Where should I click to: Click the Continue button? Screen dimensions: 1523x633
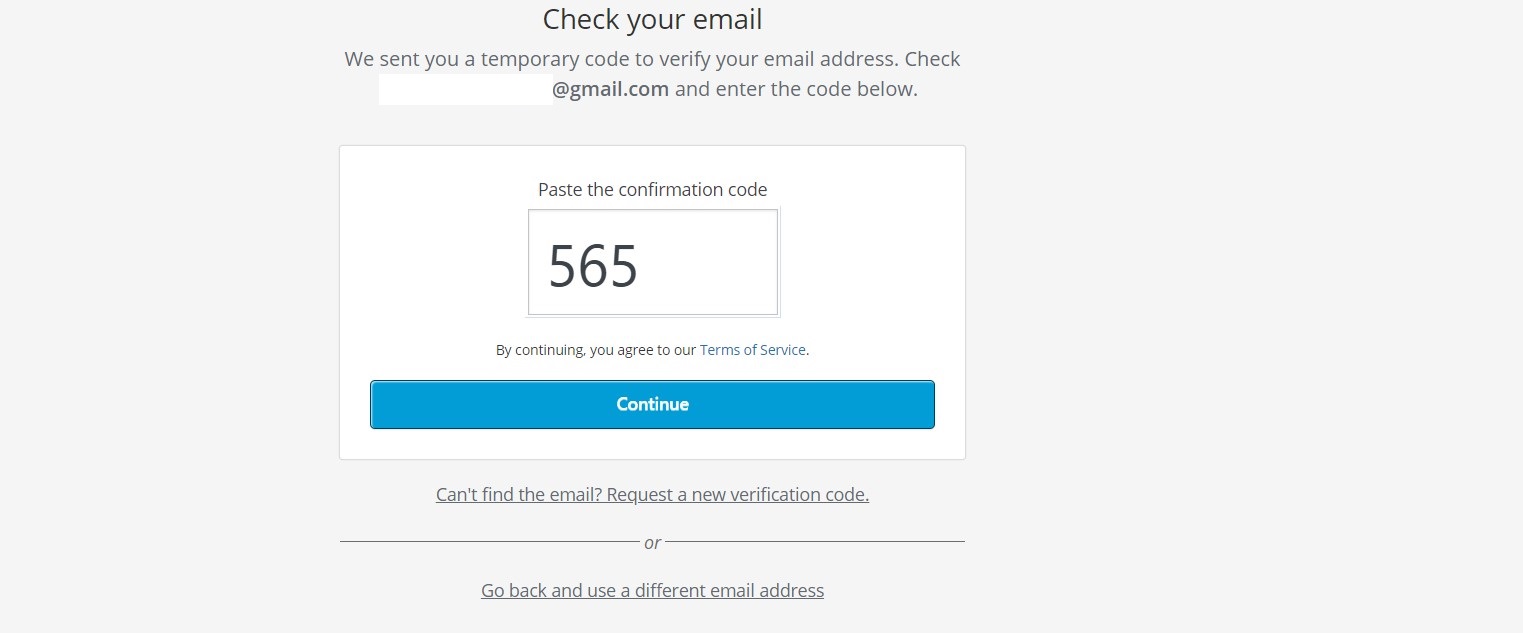point(652,404)
